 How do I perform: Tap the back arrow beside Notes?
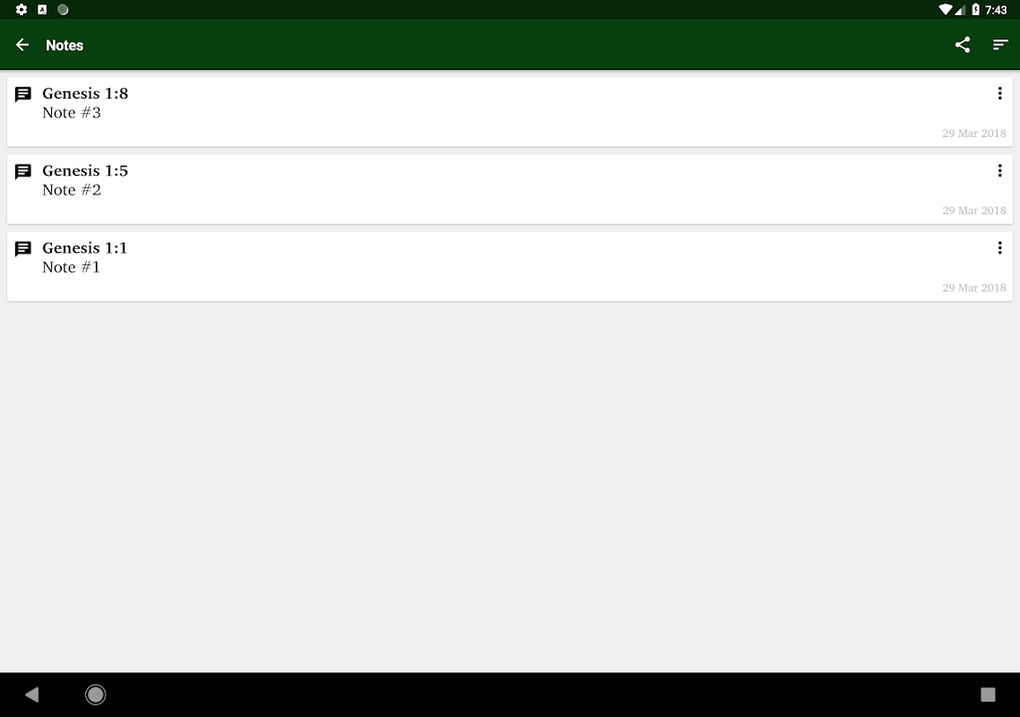point(22,45)
